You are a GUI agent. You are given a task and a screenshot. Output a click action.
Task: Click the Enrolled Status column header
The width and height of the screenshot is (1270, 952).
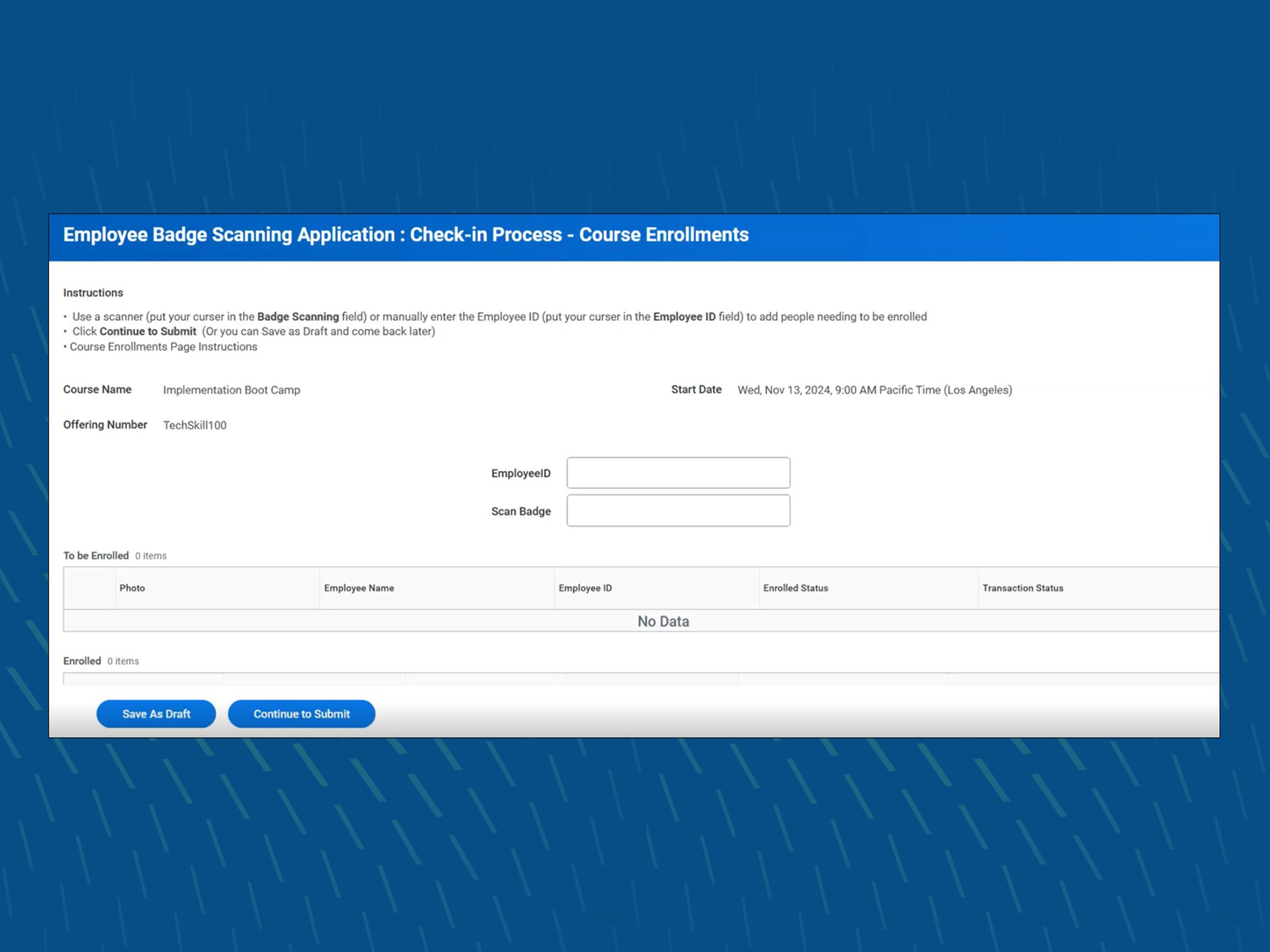[795, 587]
